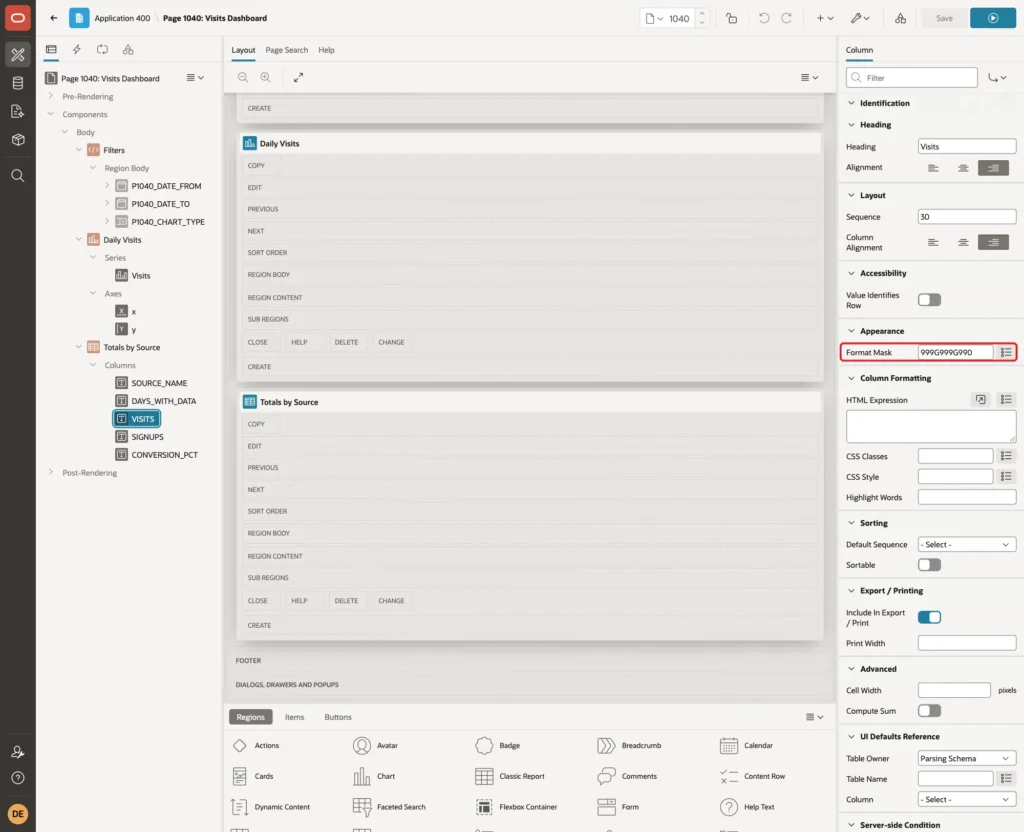Open the UI Defaults Column dropdown
Screen dimensions: 1024x832
pos(967,799)
